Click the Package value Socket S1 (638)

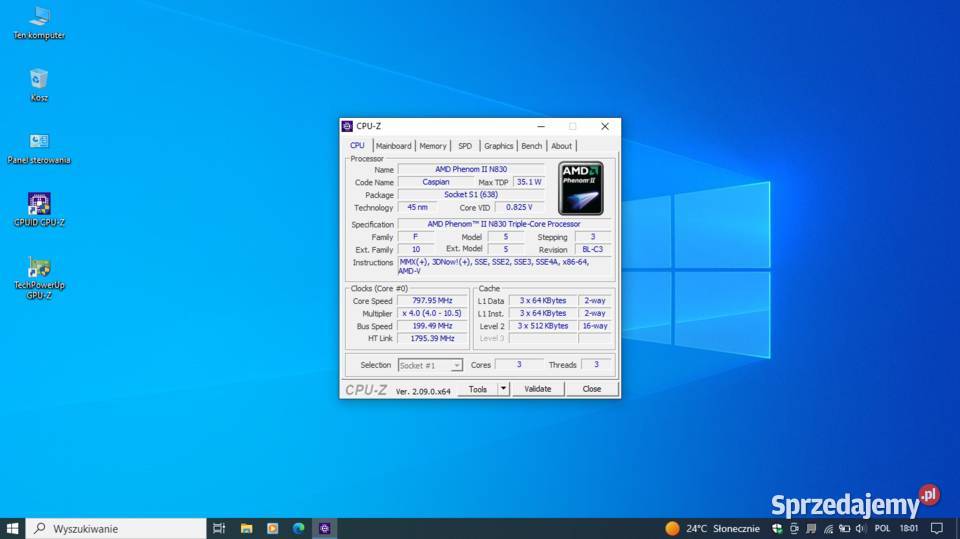[471, 195]
